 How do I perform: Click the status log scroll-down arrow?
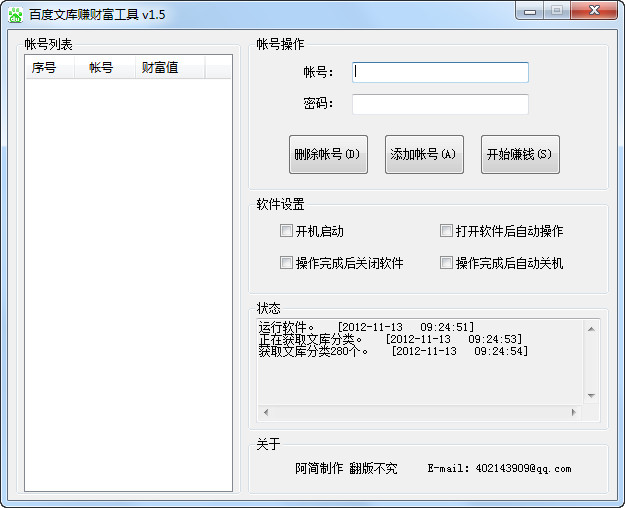pyautogui.click(x=592, y=396)
